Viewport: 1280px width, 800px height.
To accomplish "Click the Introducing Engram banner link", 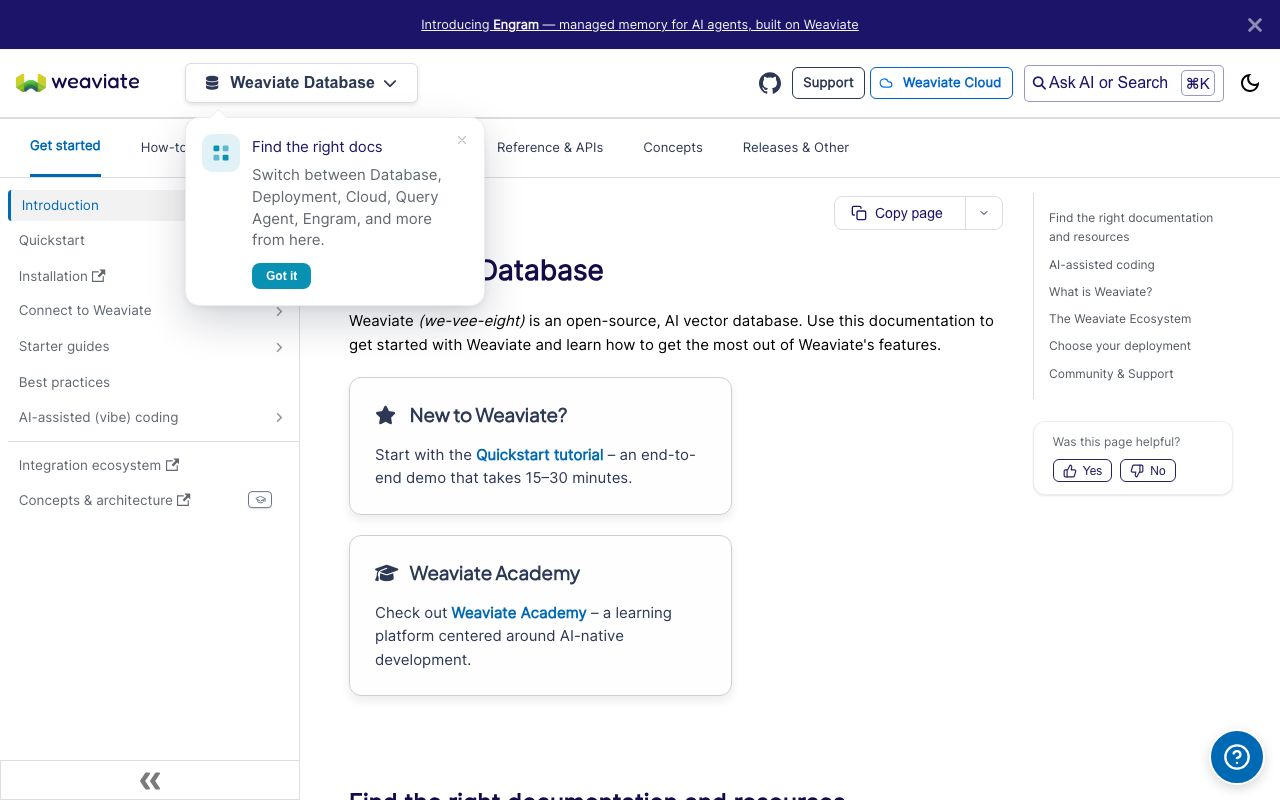I will [640, 25].
